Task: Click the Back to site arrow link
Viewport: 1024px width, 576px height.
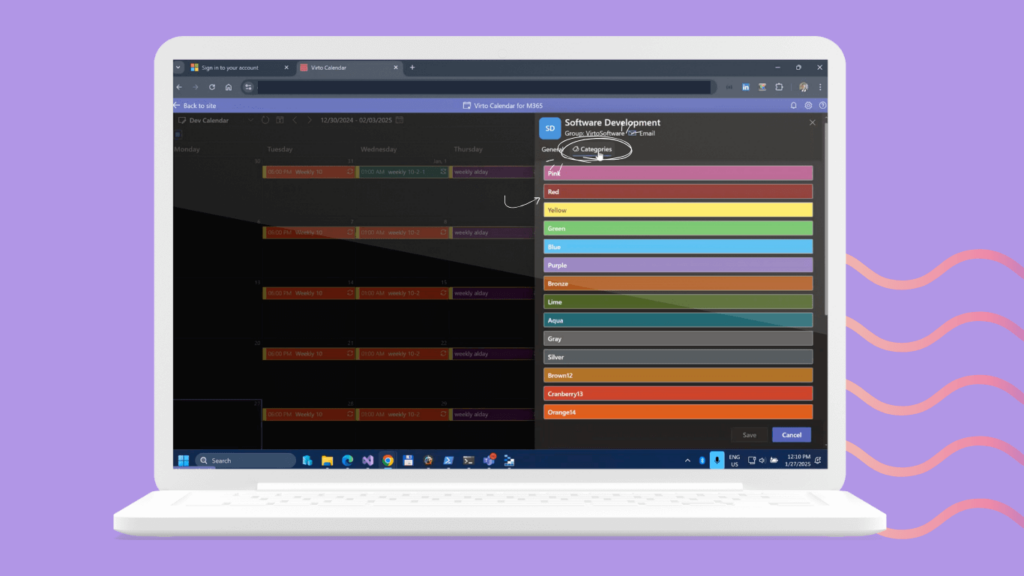Action: pos(196,106)
